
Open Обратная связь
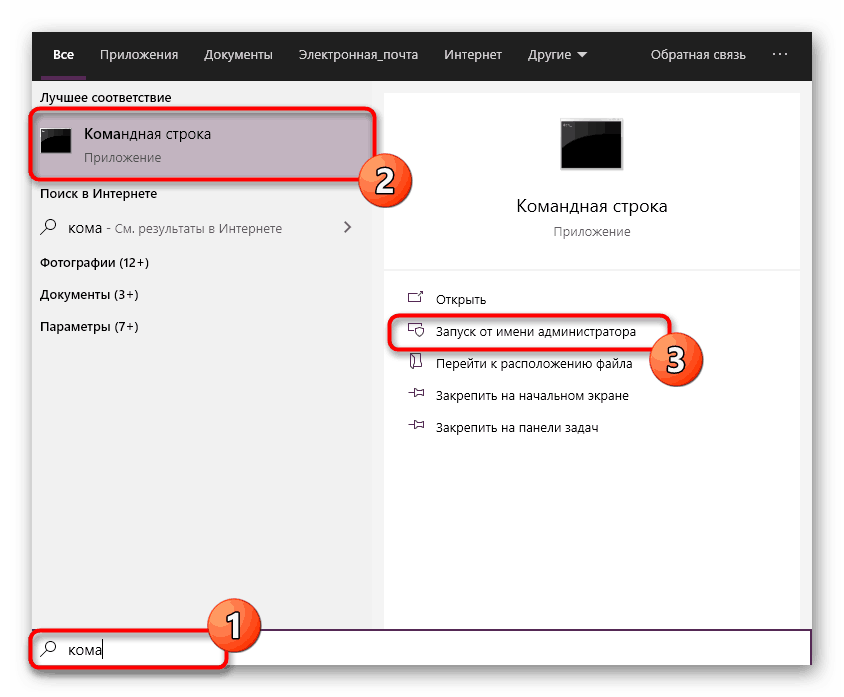[699, 55]
